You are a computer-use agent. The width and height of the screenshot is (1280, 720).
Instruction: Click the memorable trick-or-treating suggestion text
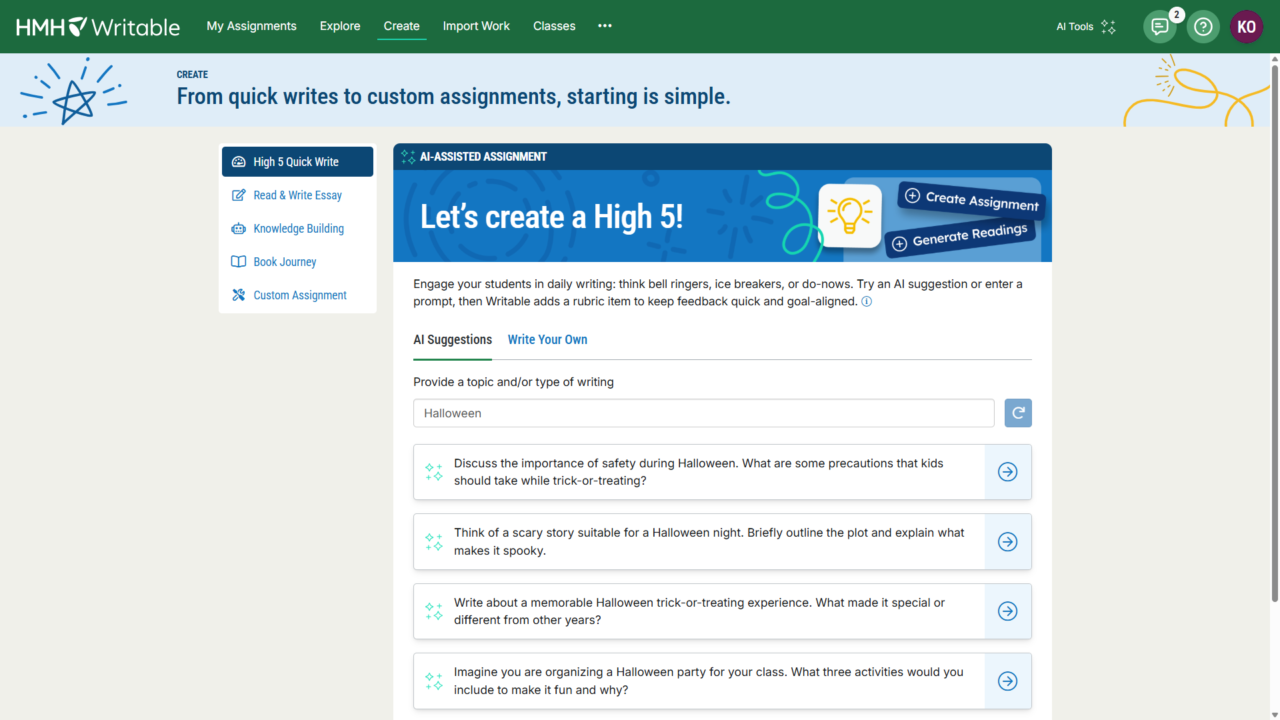pyautogui.click(x=699, y=611)
